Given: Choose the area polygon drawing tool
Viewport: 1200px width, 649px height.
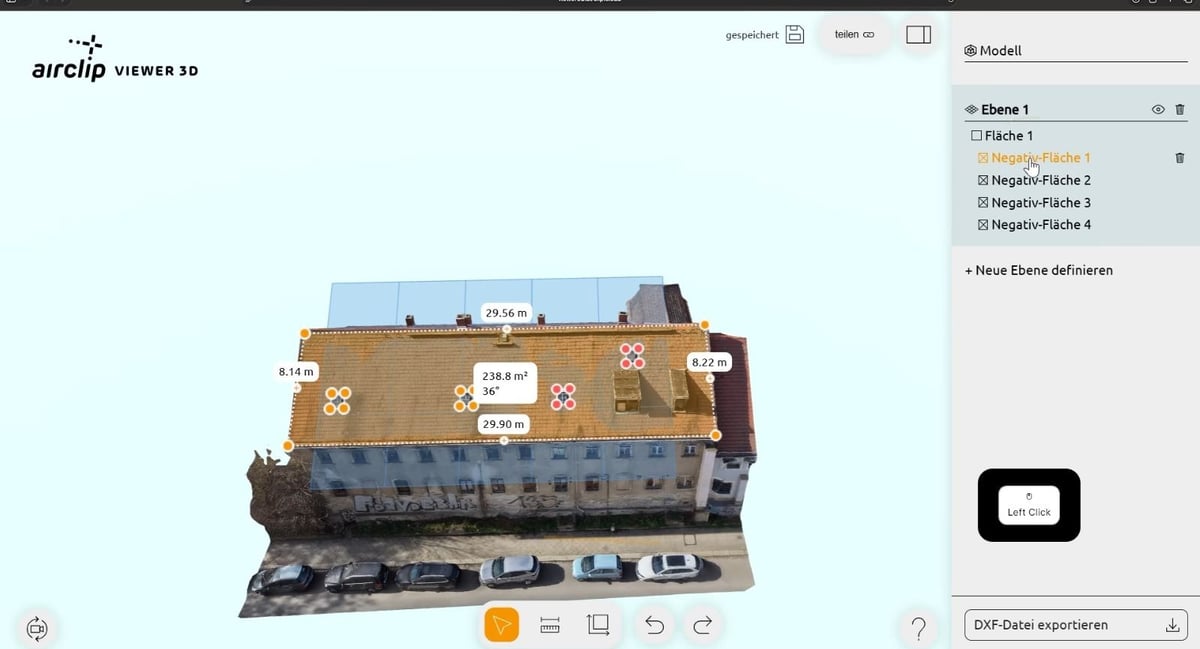Looking at the screenshot, I should (598, 625).
